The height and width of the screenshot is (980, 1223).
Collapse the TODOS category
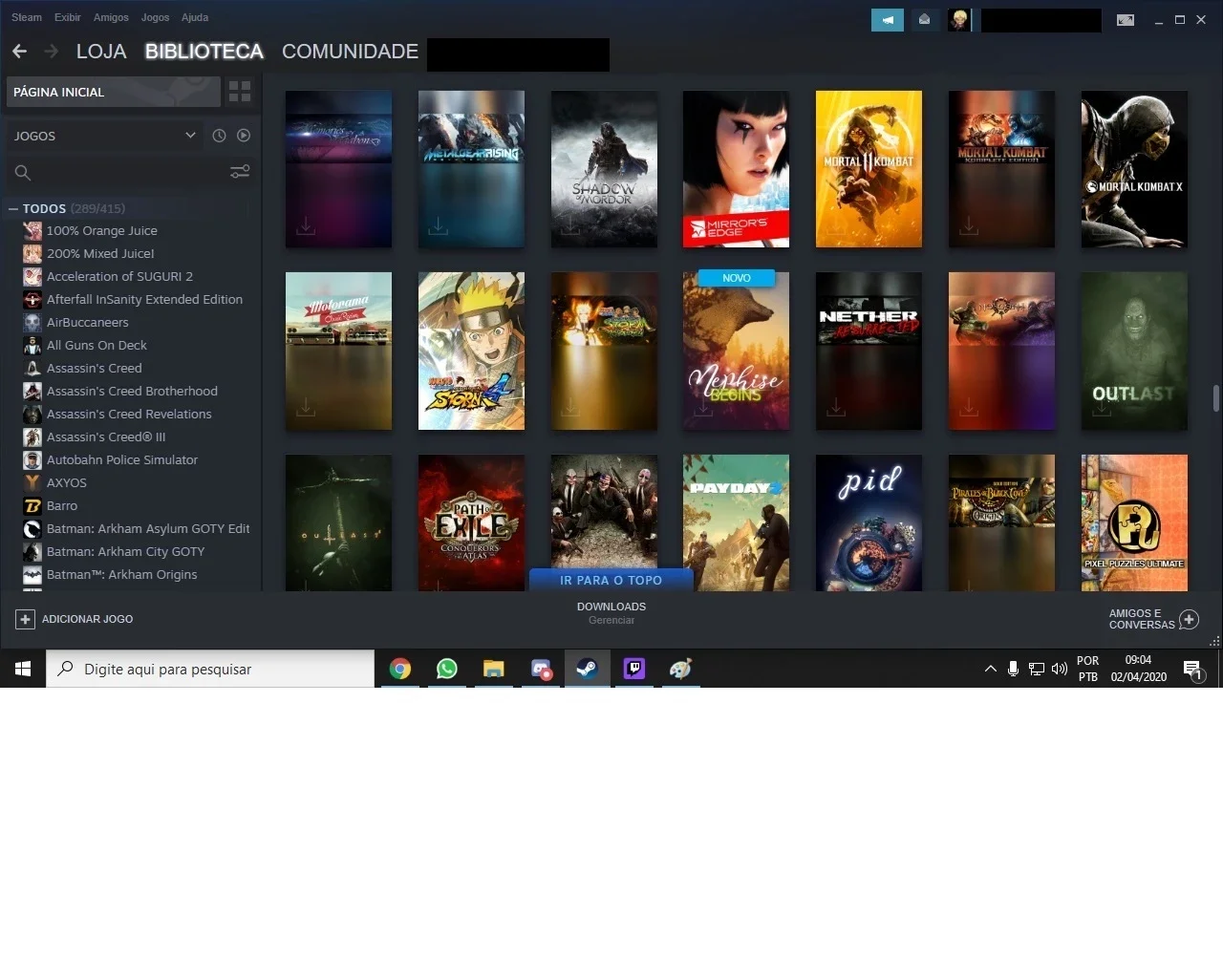coord(13,208)
